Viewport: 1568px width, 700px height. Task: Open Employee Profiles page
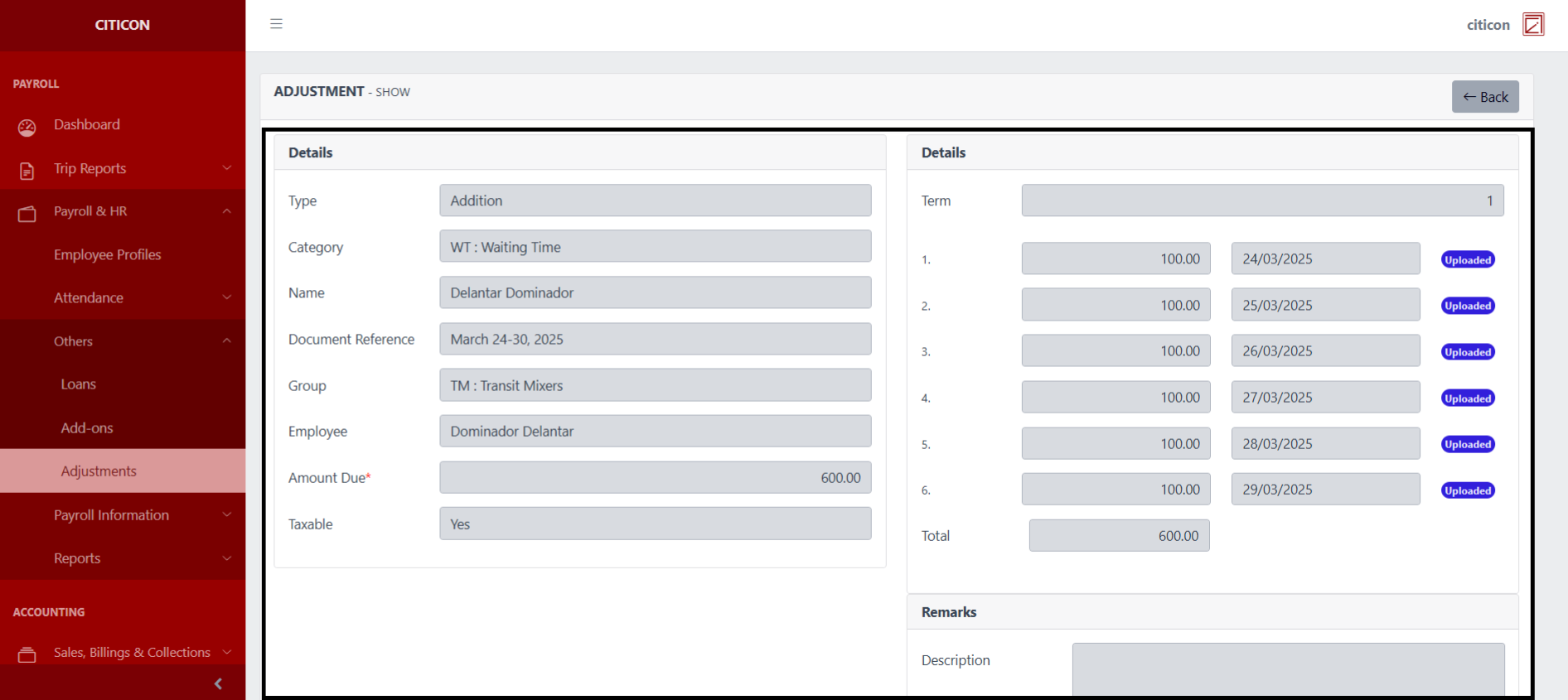tap(107, 254)
